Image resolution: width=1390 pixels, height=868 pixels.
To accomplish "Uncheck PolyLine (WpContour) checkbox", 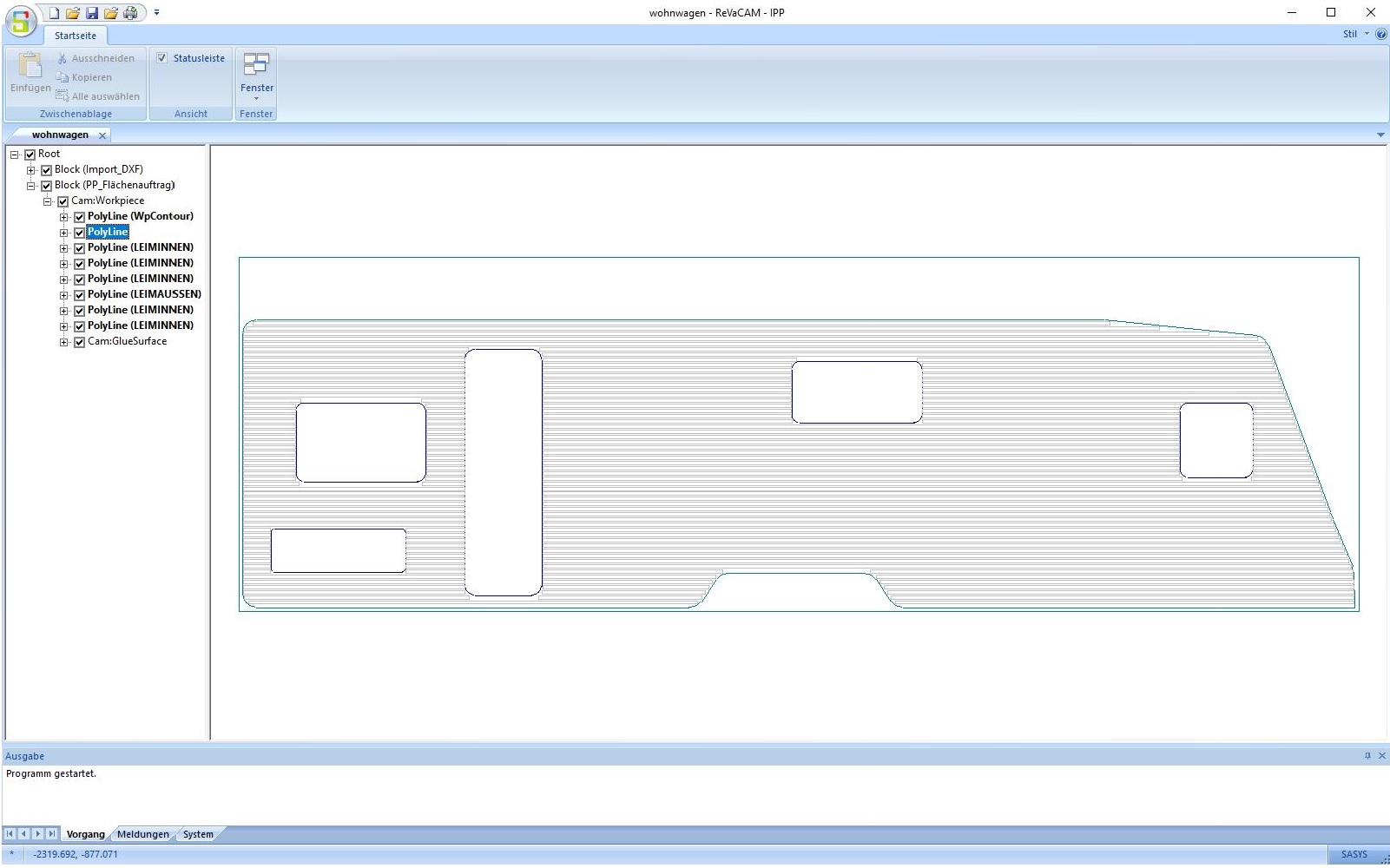I will (x=79, y=217).
